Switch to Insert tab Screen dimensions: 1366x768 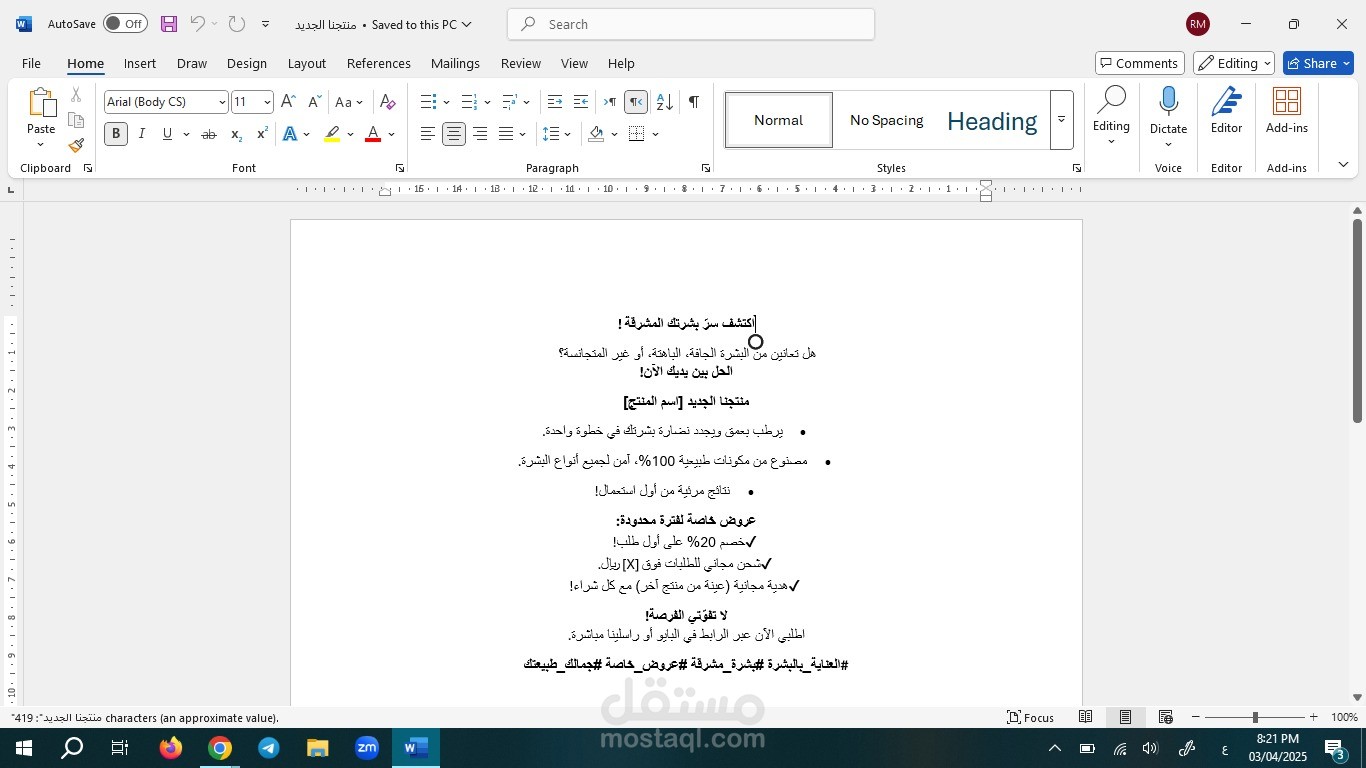(140, 63)
